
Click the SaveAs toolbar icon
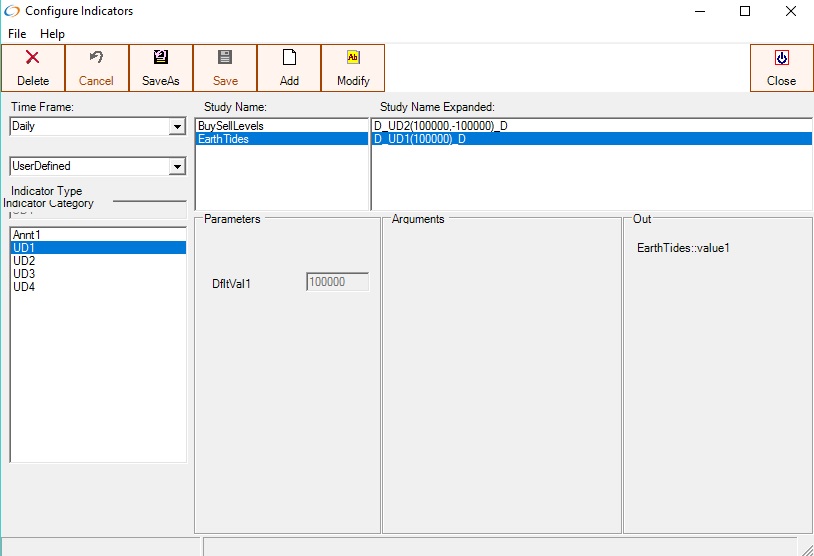161,58
